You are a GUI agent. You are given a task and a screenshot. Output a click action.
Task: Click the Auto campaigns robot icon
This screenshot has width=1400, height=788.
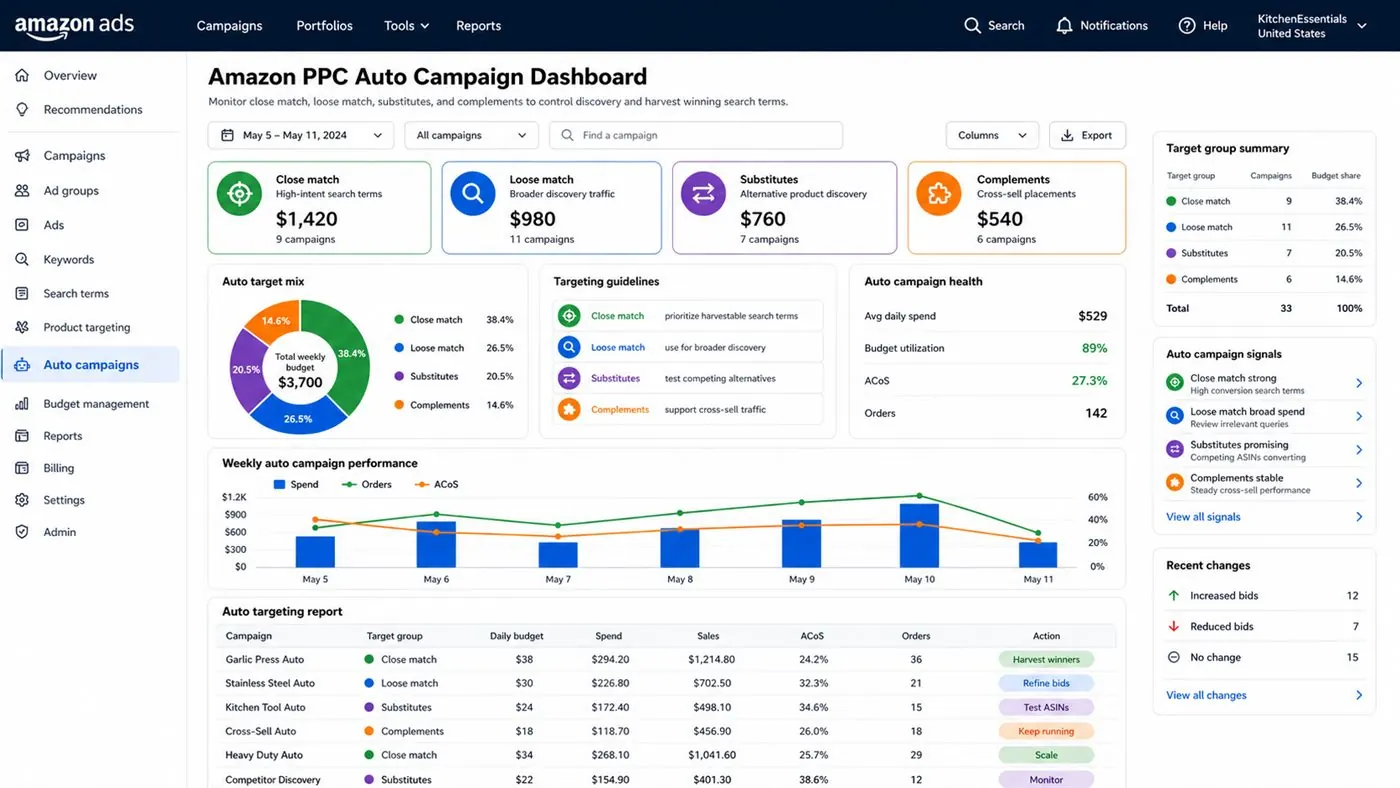[x=22, y=365]
